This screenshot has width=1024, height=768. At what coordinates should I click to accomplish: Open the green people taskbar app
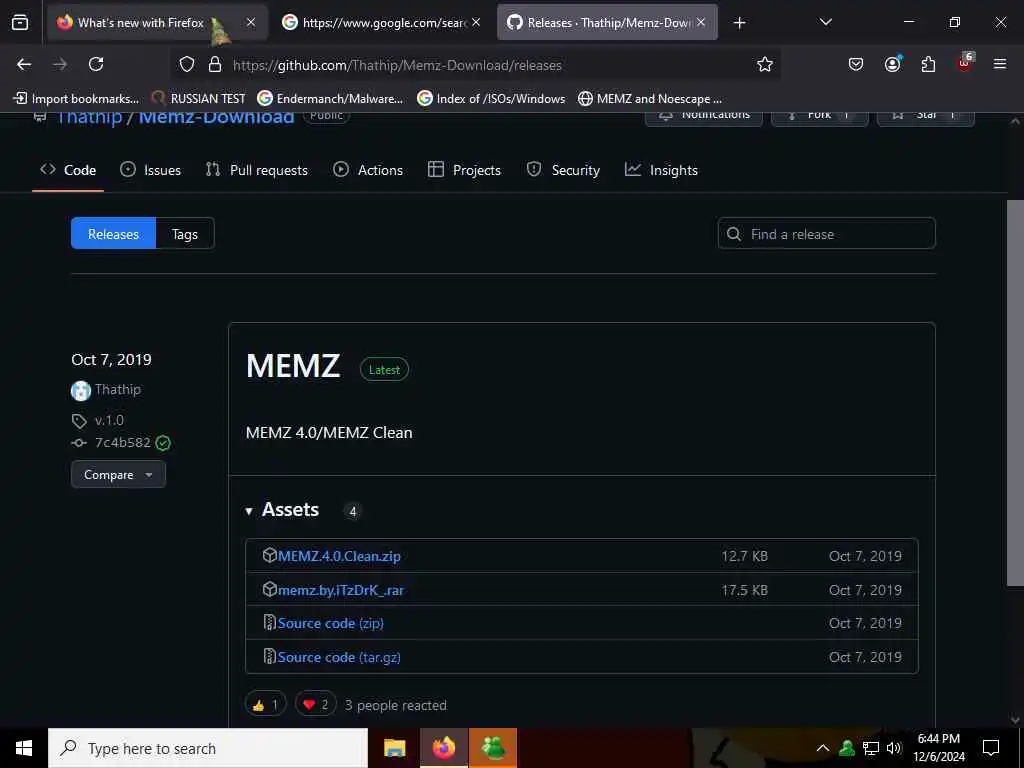click(x=493, y=748)
